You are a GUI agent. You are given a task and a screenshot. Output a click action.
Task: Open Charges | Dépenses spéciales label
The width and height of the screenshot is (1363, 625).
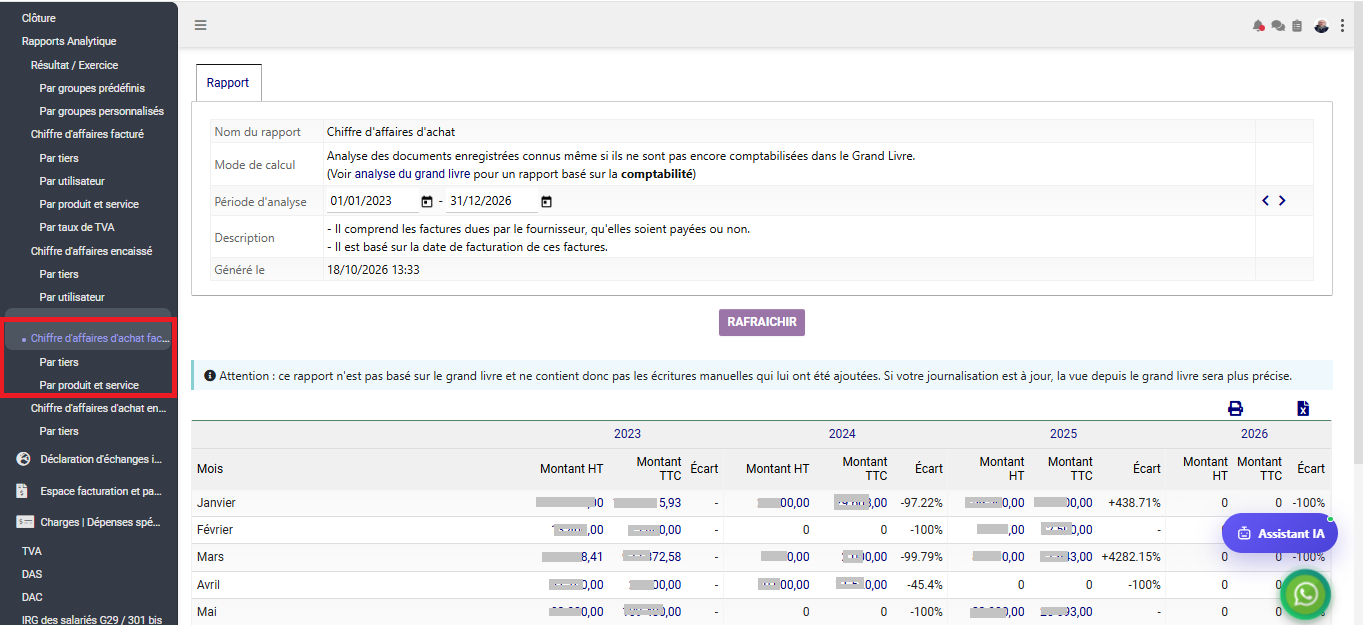(101, 522)
